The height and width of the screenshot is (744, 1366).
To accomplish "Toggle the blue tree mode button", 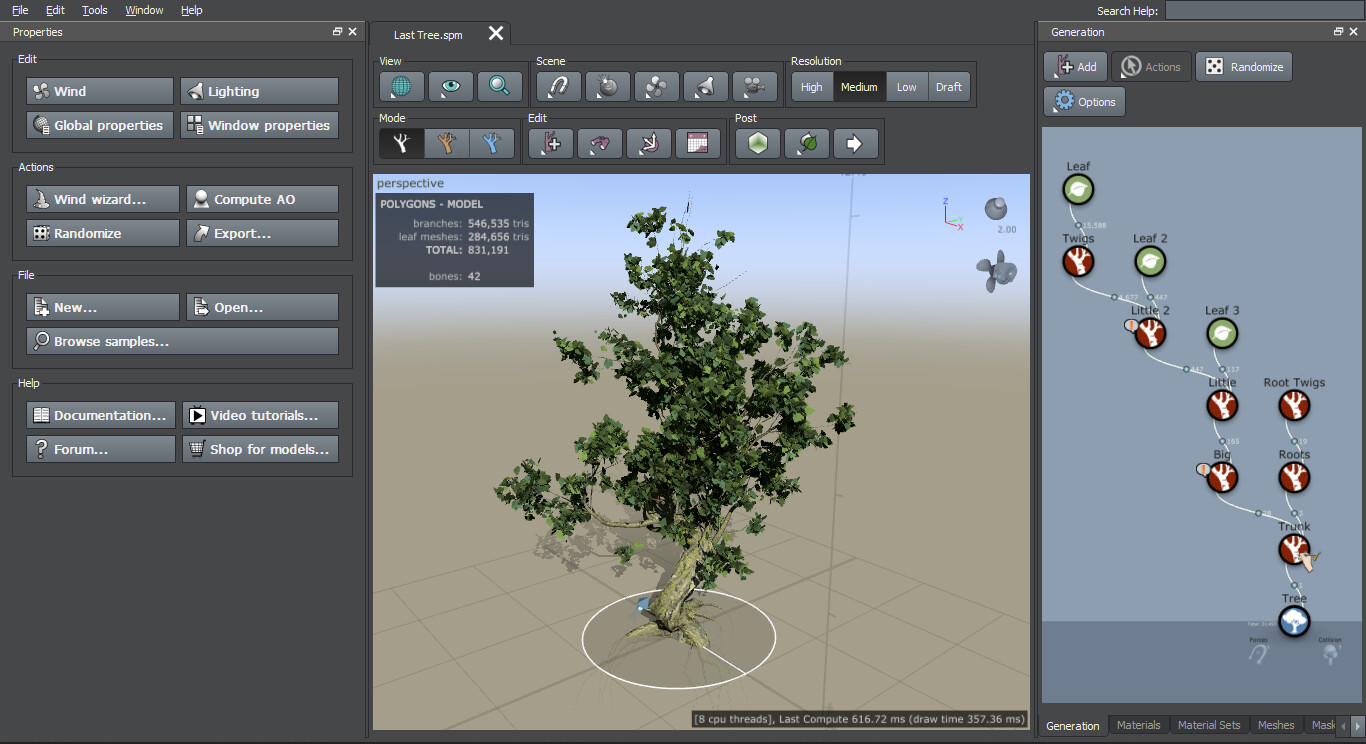I will [x=492, y=144].
